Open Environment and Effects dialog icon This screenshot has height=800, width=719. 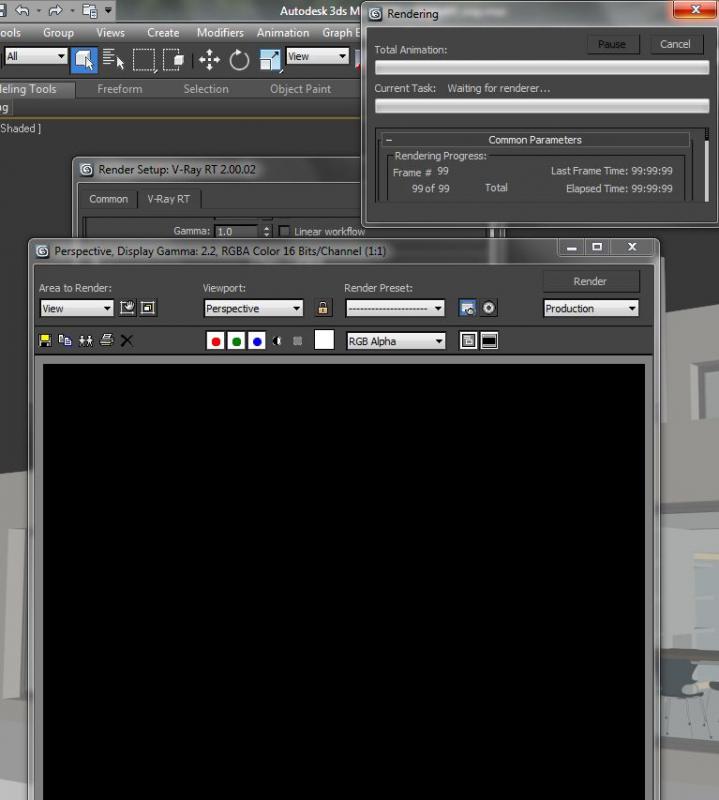pos(488,308)
